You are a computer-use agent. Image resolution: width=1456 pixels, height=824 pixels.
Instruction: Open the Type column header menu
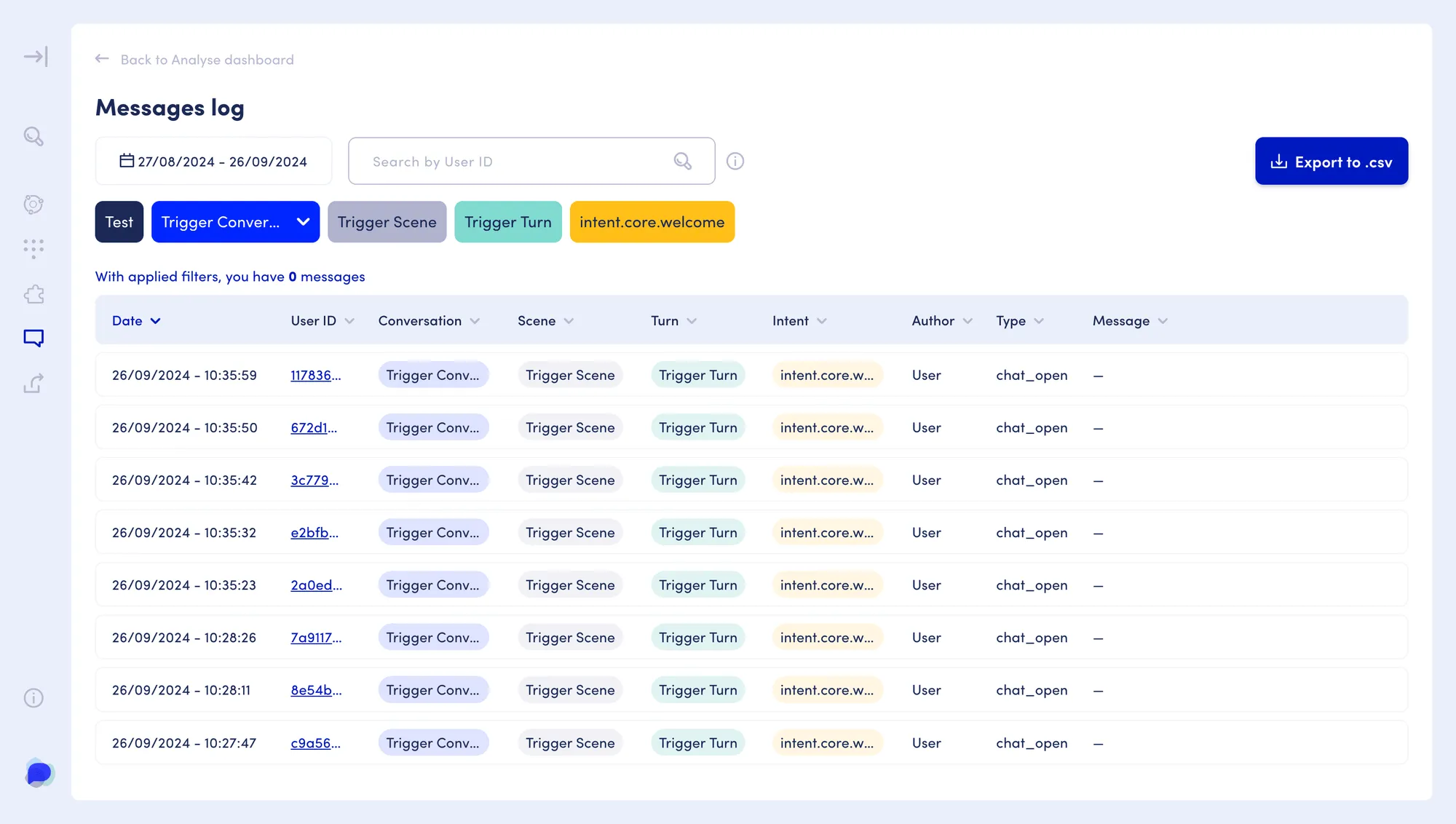tap(1020, 321)
